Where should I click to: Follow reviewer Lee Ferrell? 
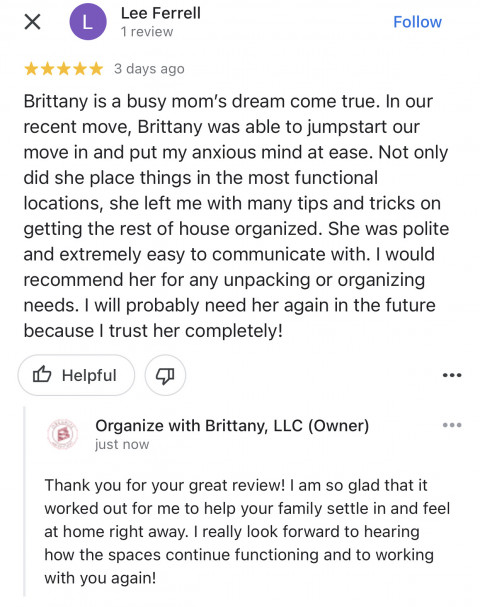[417, 22]
